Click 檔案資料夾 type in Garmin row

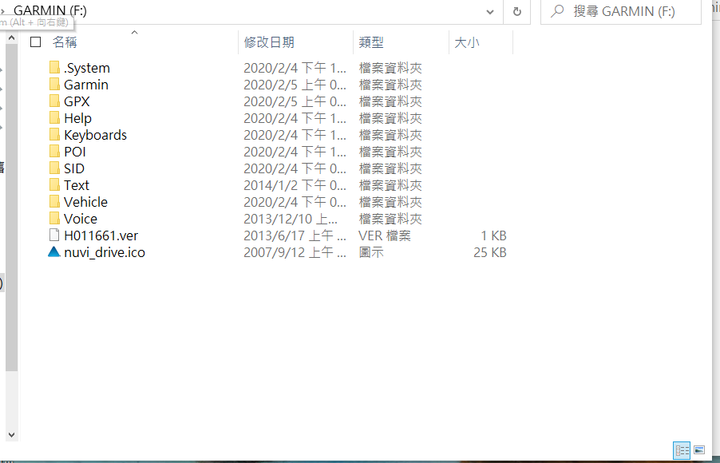coord(390,85)
